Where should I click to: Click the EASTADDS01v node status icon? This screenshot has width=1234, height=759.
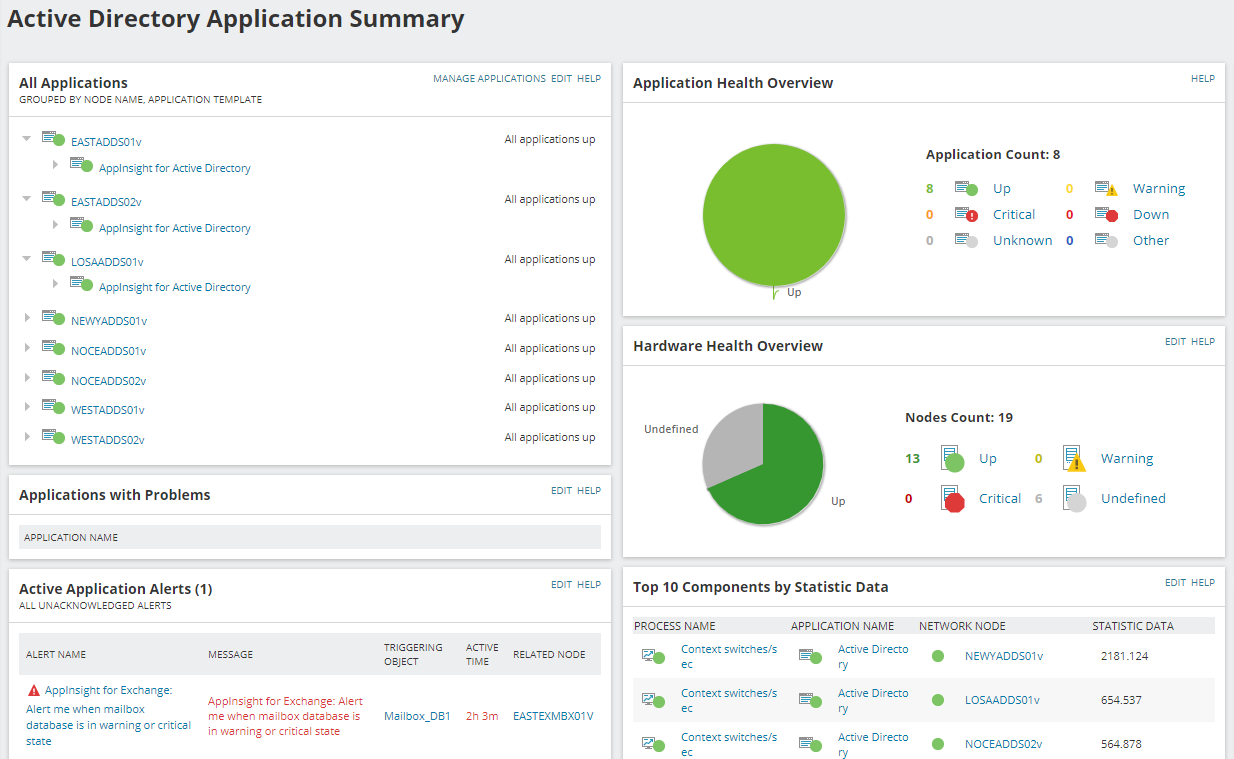53,140
